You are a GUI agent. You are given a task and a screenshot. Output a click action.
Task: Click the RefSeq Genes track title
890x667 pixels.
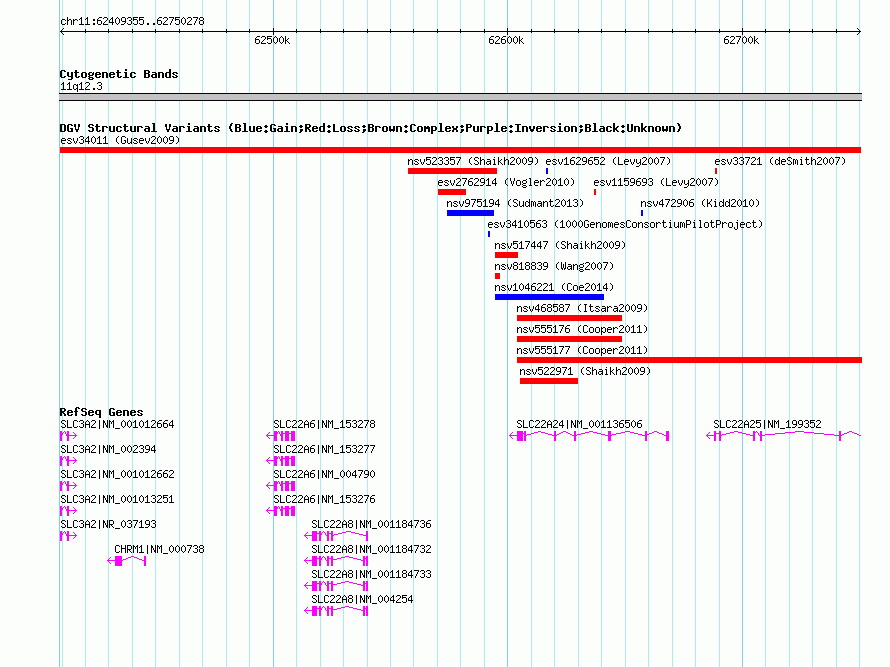pos(101,412)
